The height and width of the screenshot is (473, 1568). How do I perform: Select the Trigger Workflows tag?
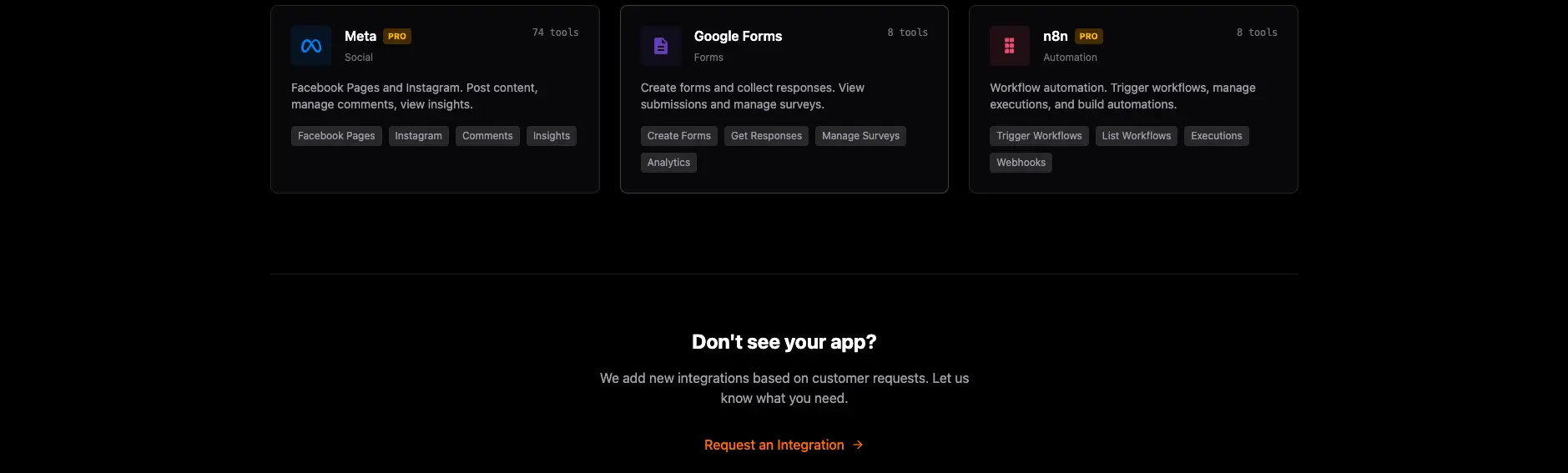tap(1039, 136)
